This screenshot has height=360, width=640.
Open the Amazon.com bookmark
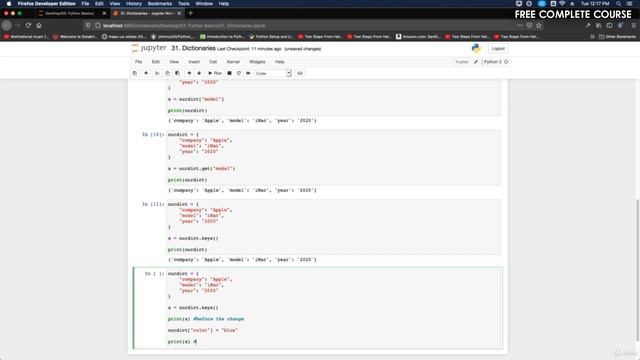pyautogui.click(x=418, y=37)
